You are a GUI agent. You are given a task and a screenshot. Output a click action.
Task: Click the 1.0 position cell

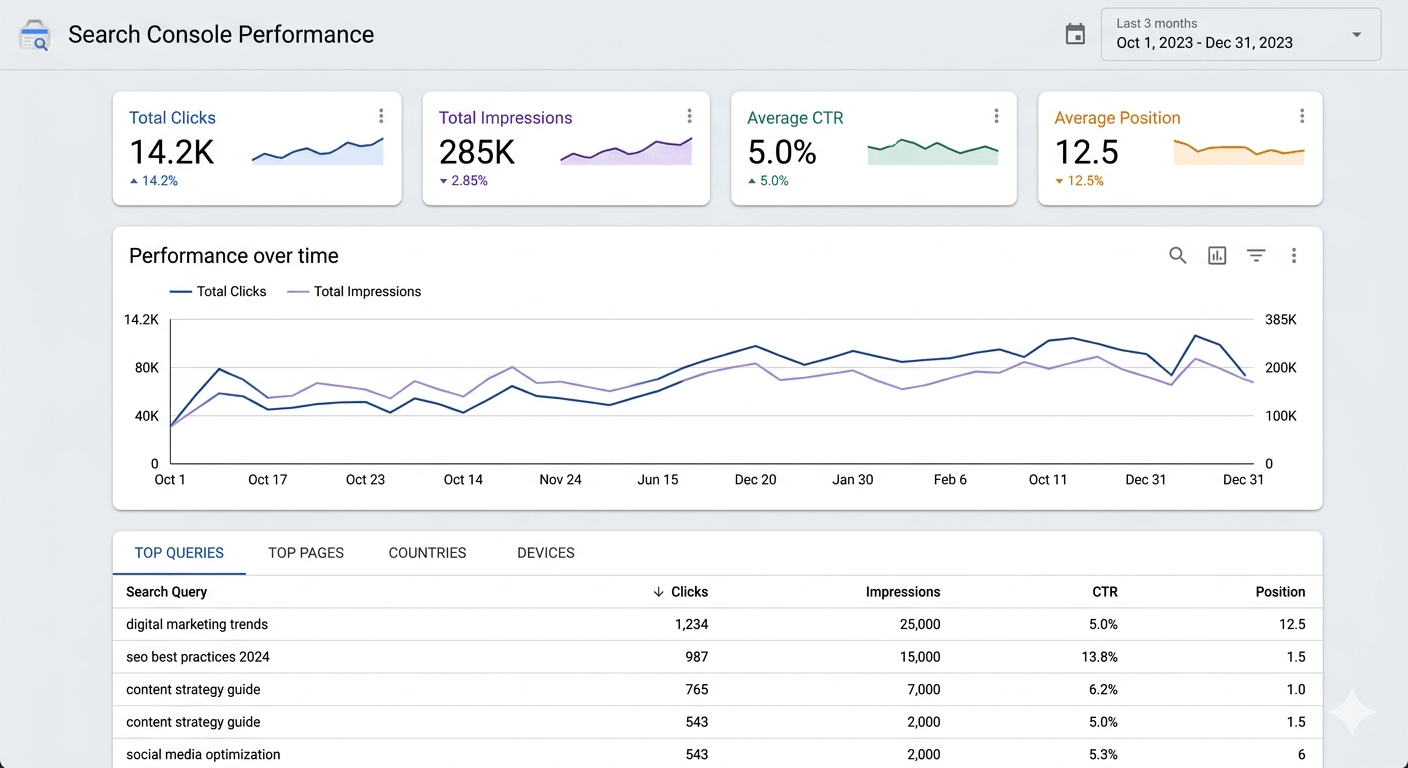pos(1296,689)
